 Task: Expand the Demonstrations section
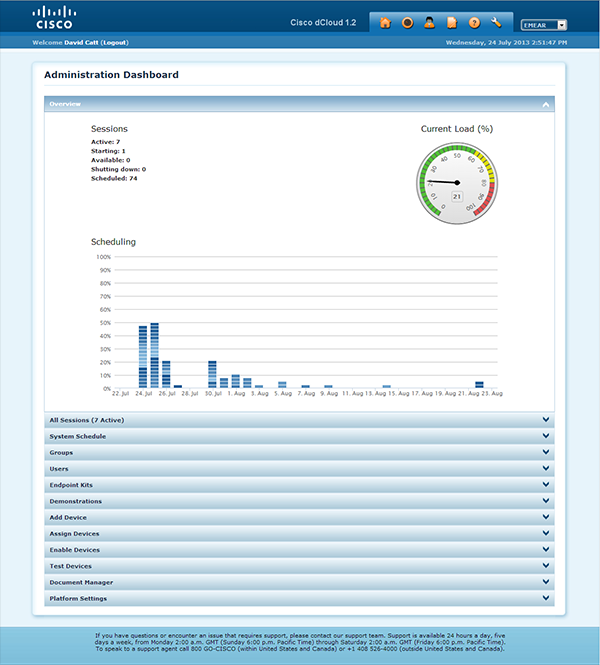[299, 501]
